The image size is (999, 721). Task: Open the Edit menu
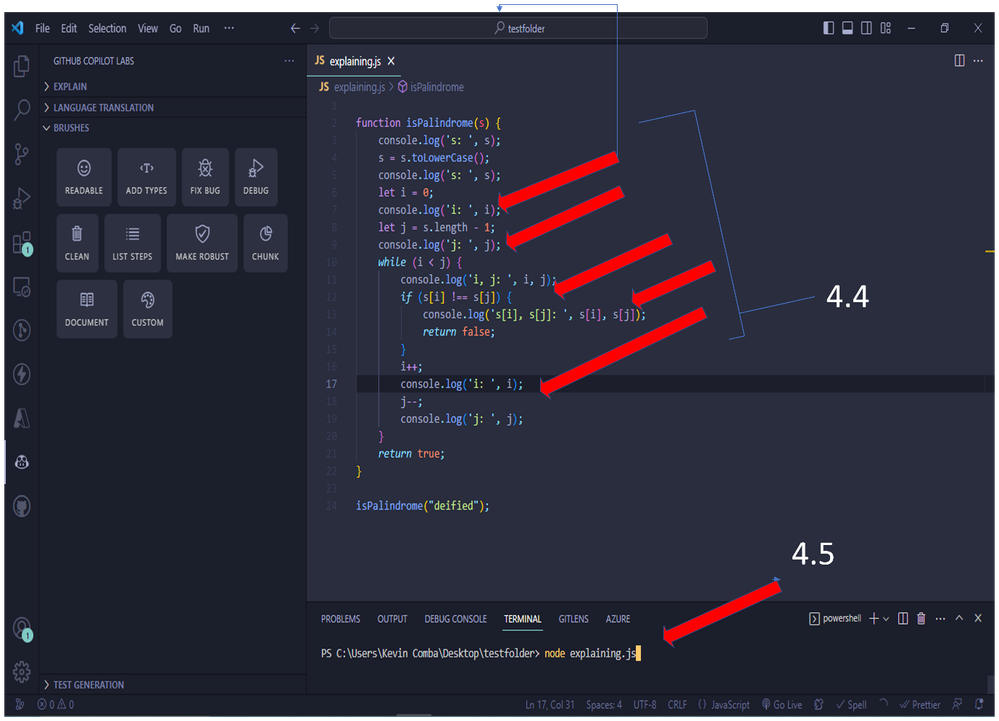pyautogui.click(x=69, y=28)
